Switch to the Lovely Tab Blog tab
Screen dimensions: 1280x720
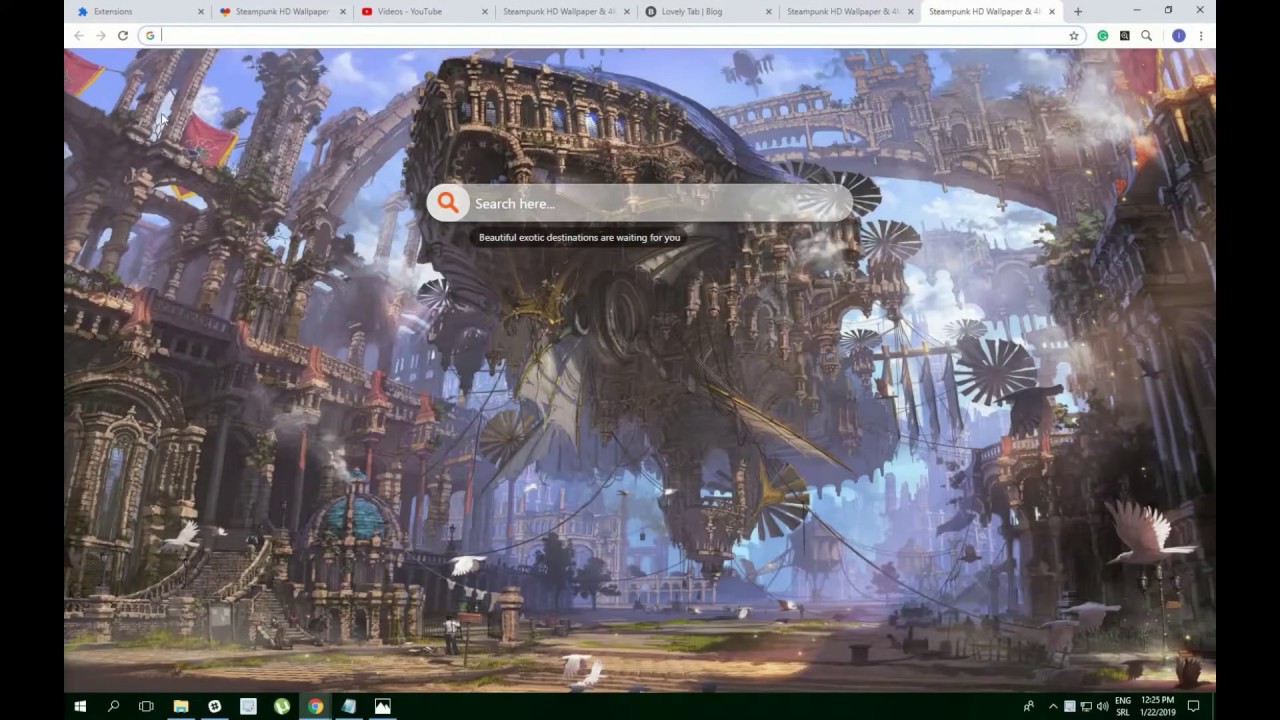700,11
